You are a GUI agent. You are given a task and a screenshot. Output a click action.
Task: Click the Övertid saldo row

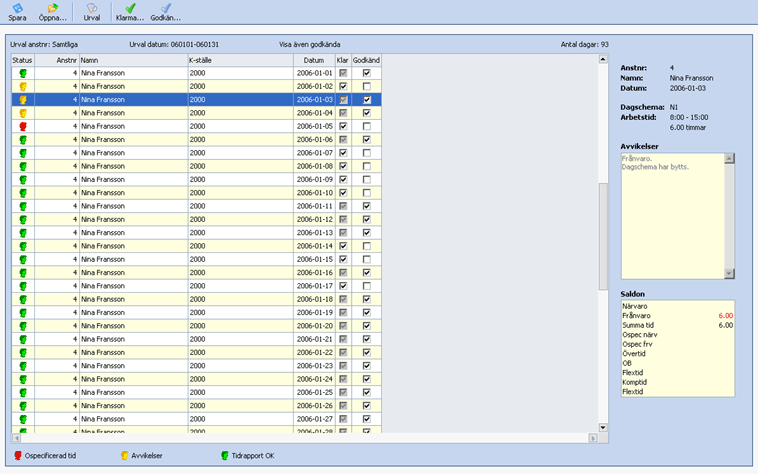click(x=677, y=354)
